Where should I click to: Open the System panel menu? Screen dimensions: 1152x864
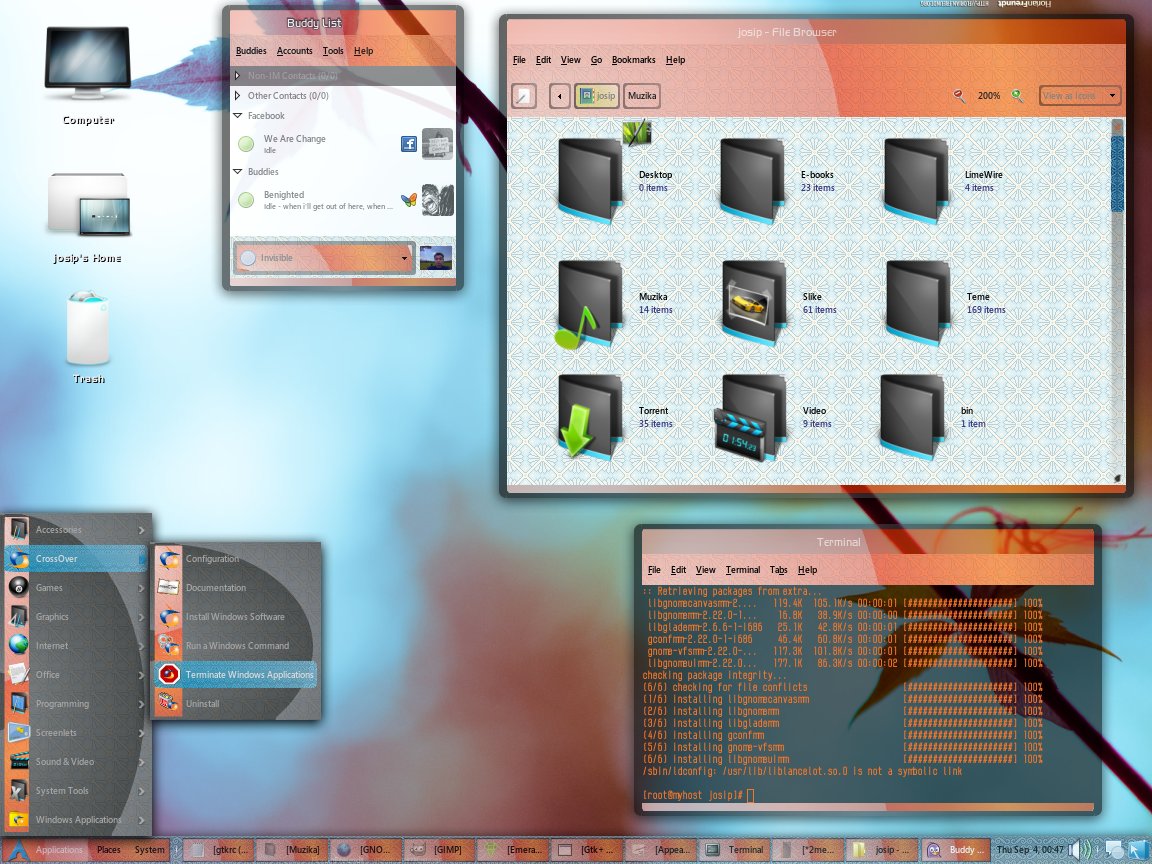pos(150,850)
